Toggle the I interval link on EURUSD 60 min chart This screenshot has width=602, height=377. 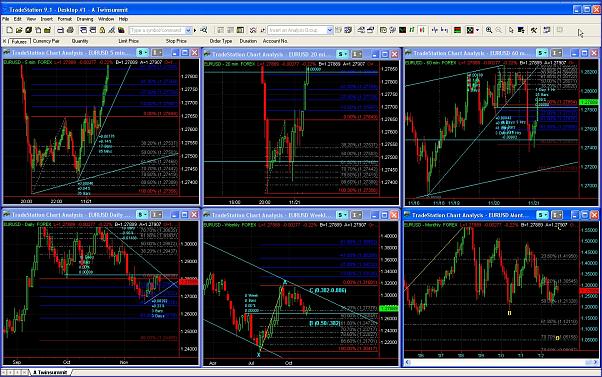557,53
